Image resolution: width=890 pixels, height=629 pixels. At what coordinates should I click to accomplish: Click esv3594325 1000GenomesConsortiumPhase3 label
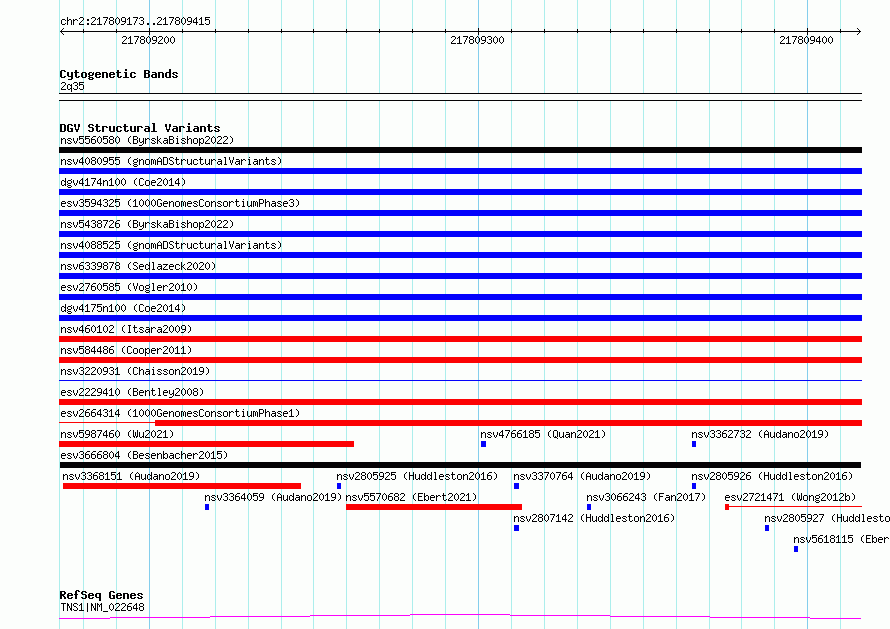tap(180, 203)
